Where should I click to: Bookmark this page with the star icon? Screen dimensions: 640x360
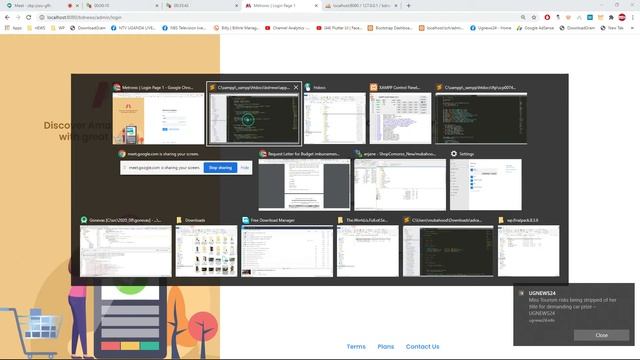click(x=534, y=18)
